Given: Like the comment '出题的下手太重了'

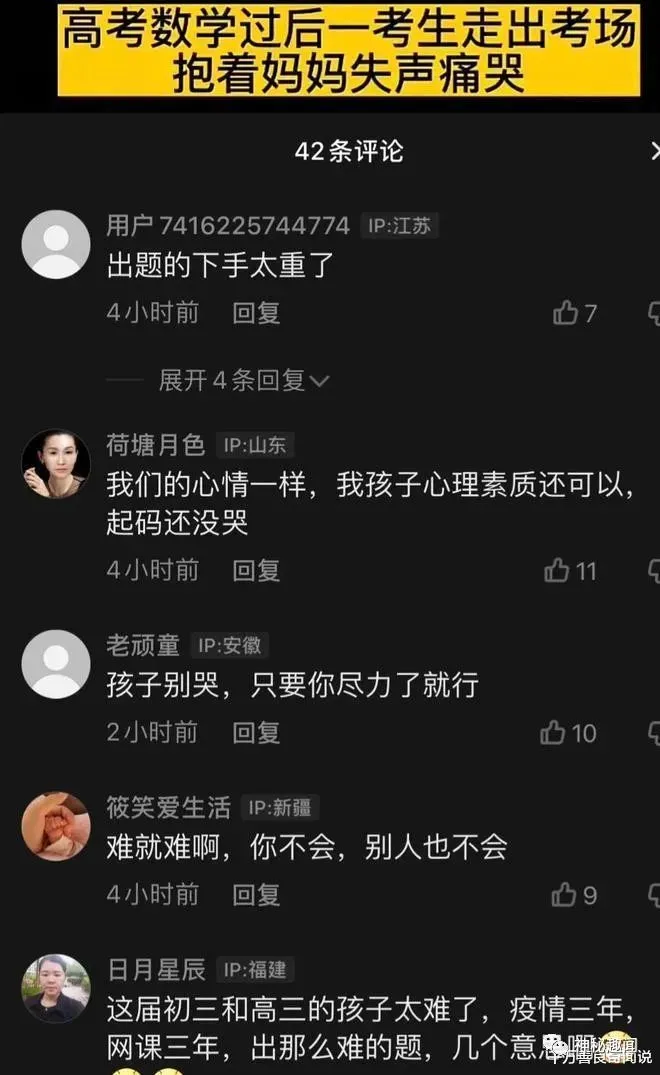Looking at the screenshot, I should [575, 313].
